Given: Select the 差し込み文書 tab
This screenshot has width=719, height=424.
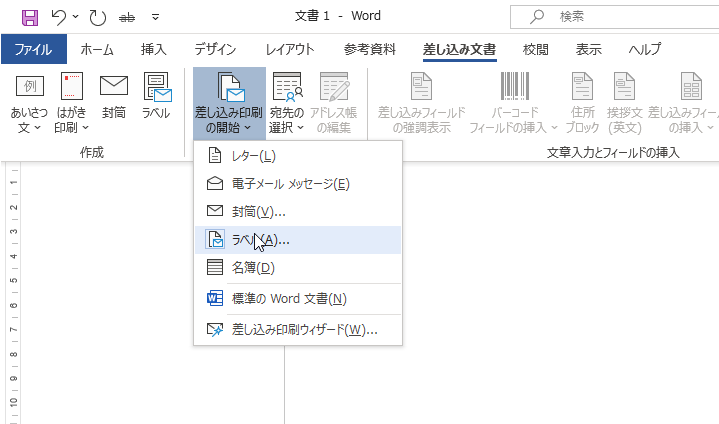Looking at the screenshot, I should pos(459,49).
